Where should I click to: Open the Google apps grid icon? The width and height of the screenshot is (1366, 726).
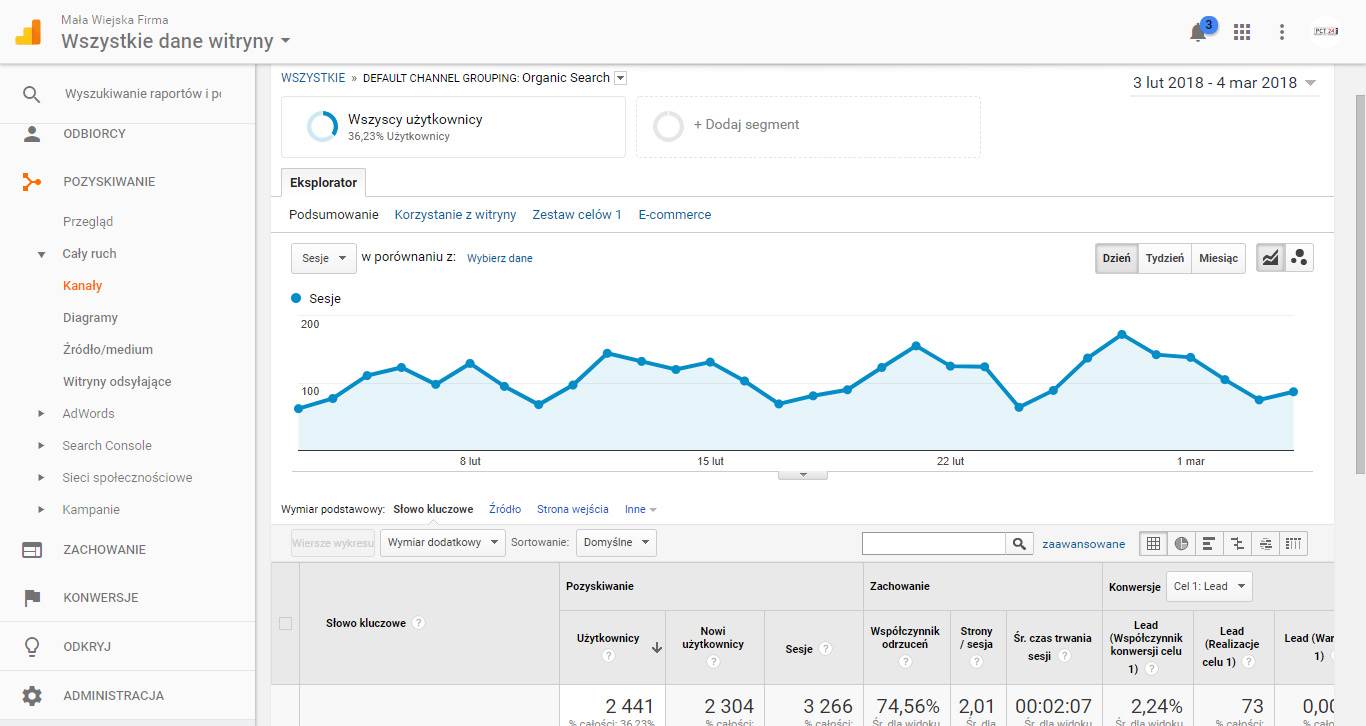tap(1242, 32)
